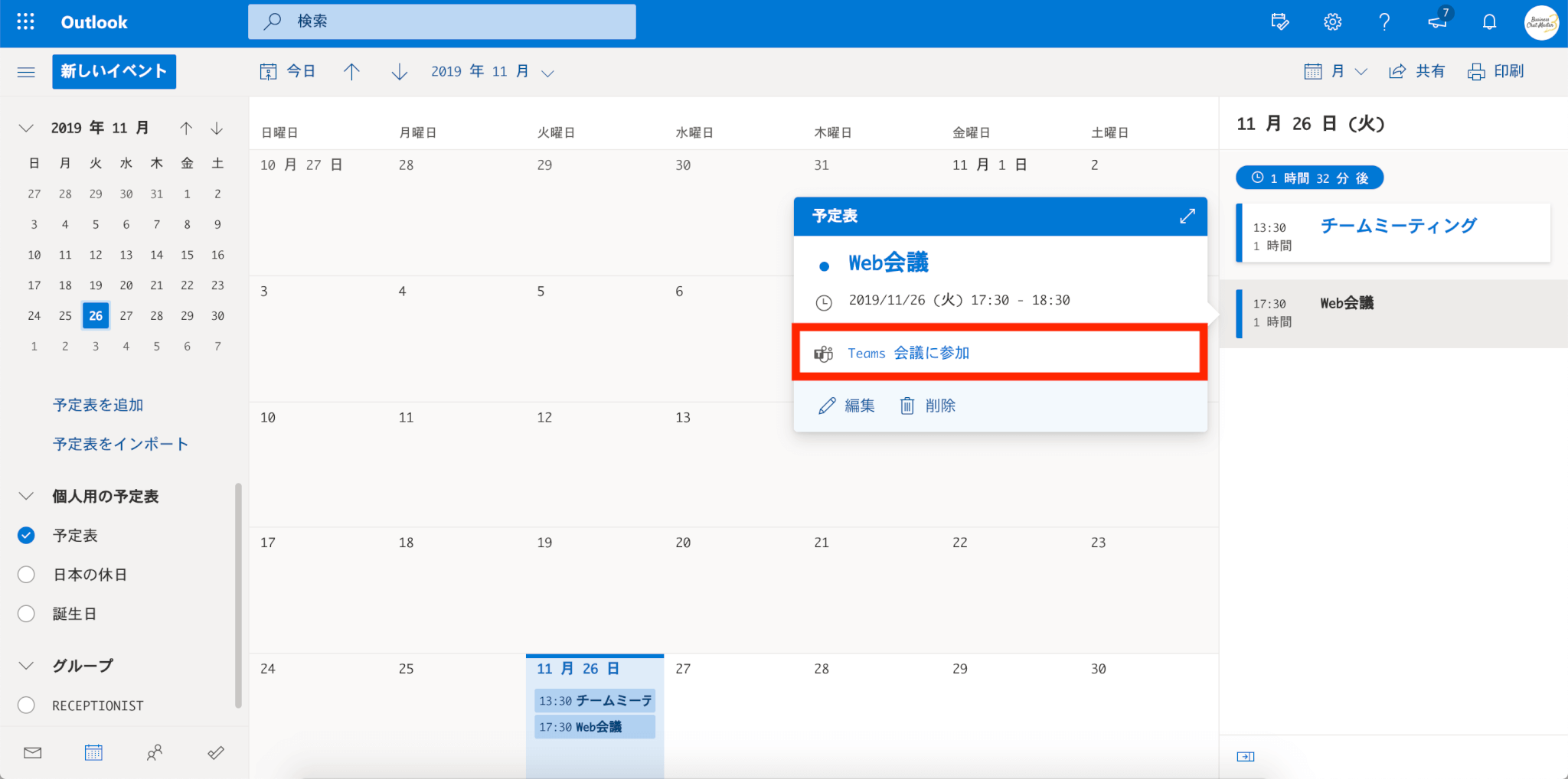Open People from bottom navigation
This screenshot has height=779, width=1568.
(x=155, y=753)
